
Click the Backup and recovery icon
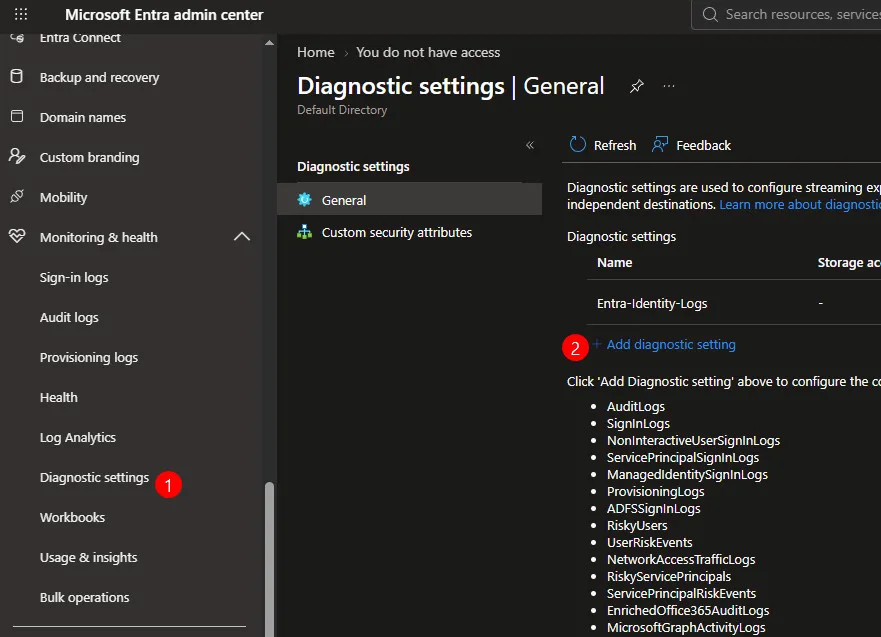(x=17, y=76)
